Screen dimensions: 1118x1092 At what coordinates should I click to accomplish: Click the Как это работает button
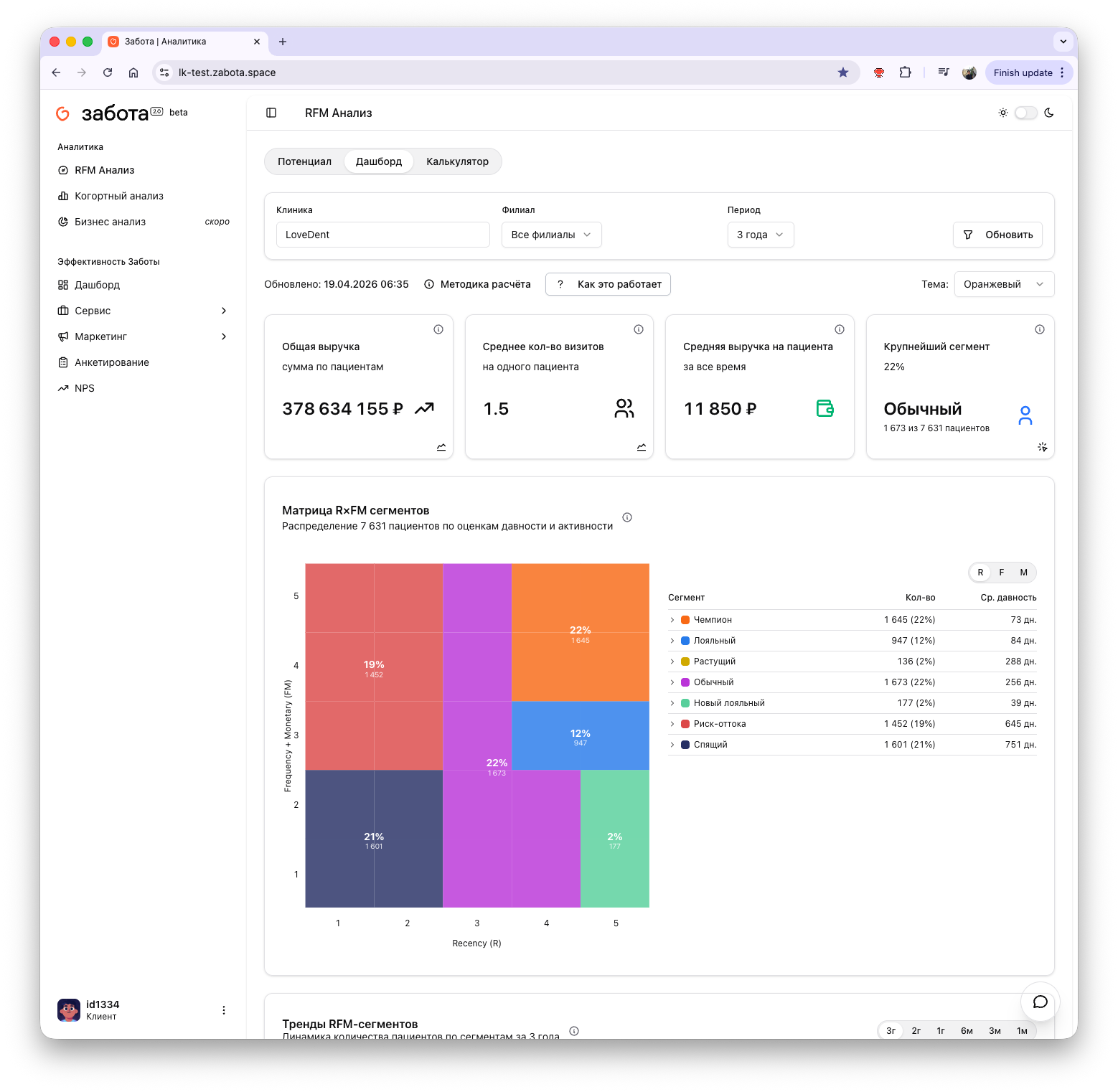click(x=608, y=284)
